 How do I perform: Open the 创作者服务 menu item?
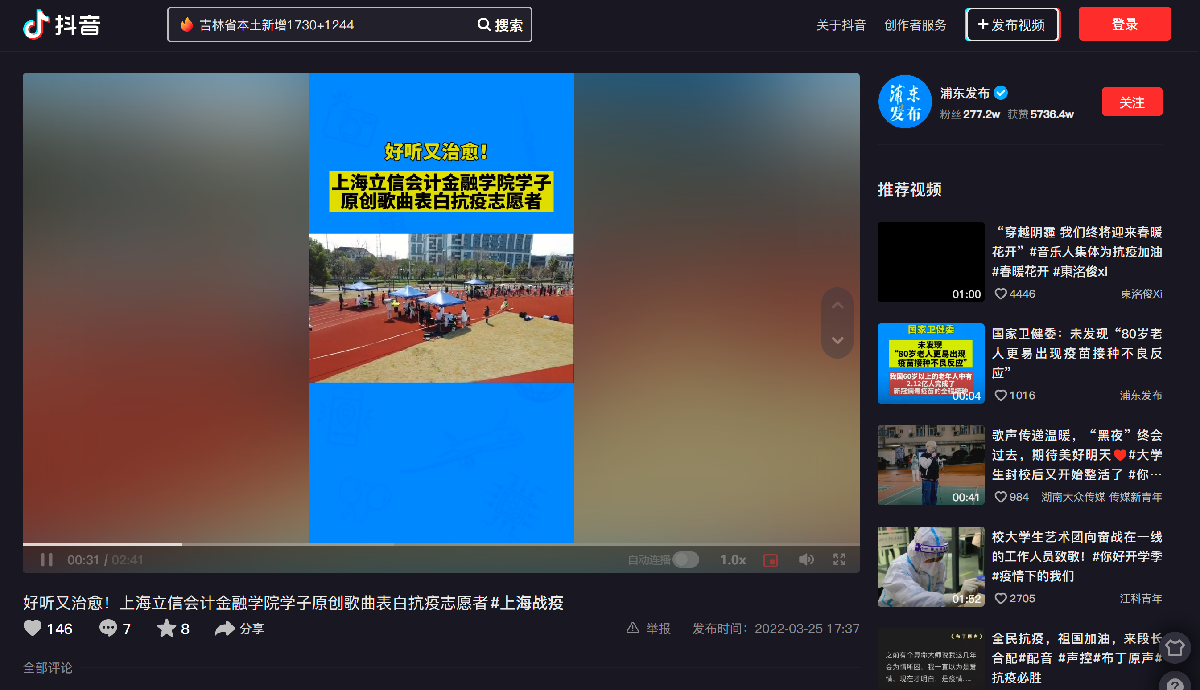pos(915,25)
